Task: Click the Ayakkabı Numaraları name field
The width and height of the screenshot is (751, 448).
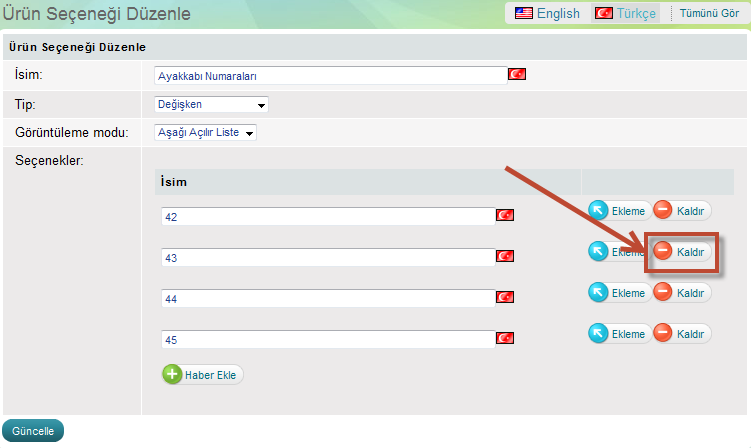Action: coord(330,75)
